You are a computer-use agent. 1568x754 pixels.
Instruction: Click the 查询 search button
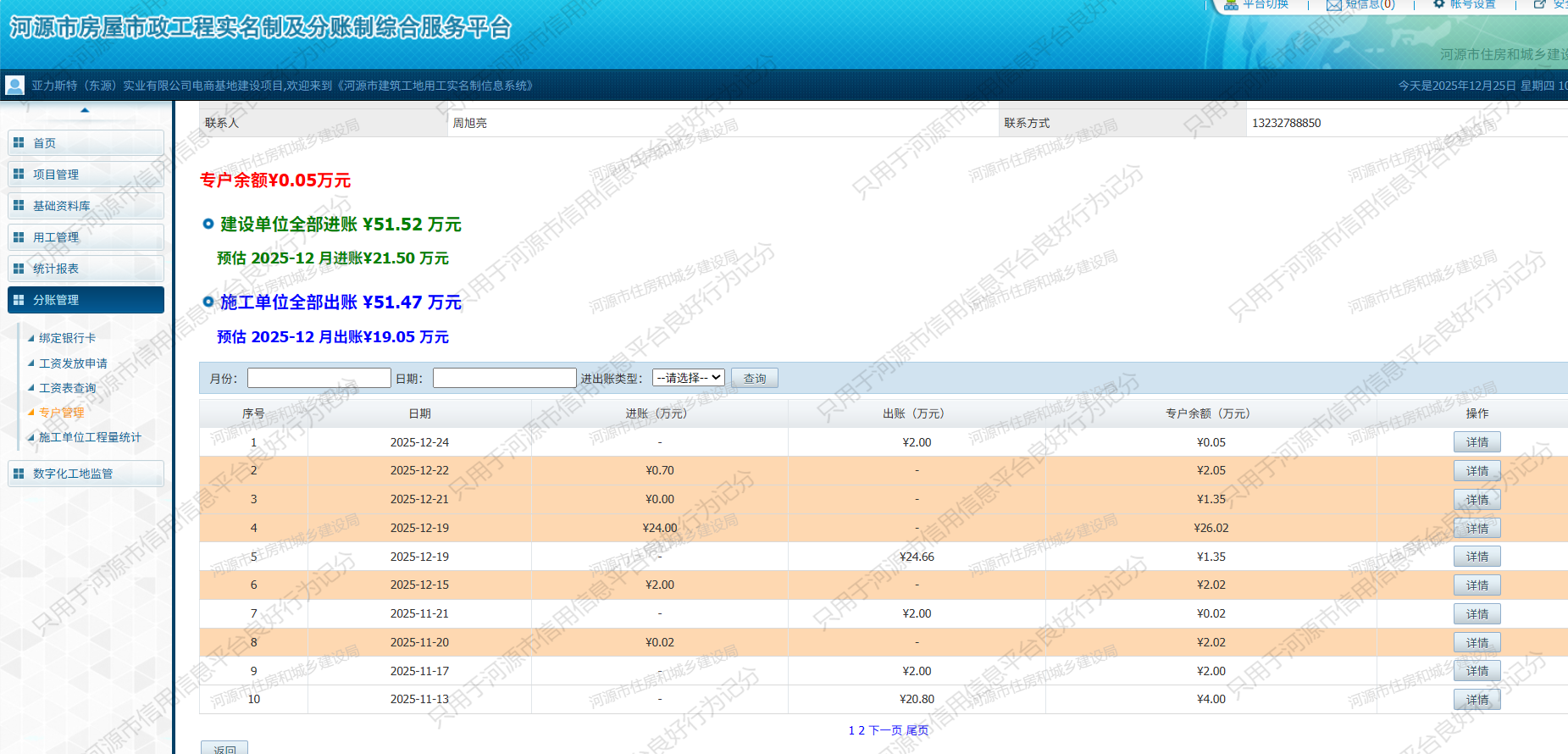754,379
